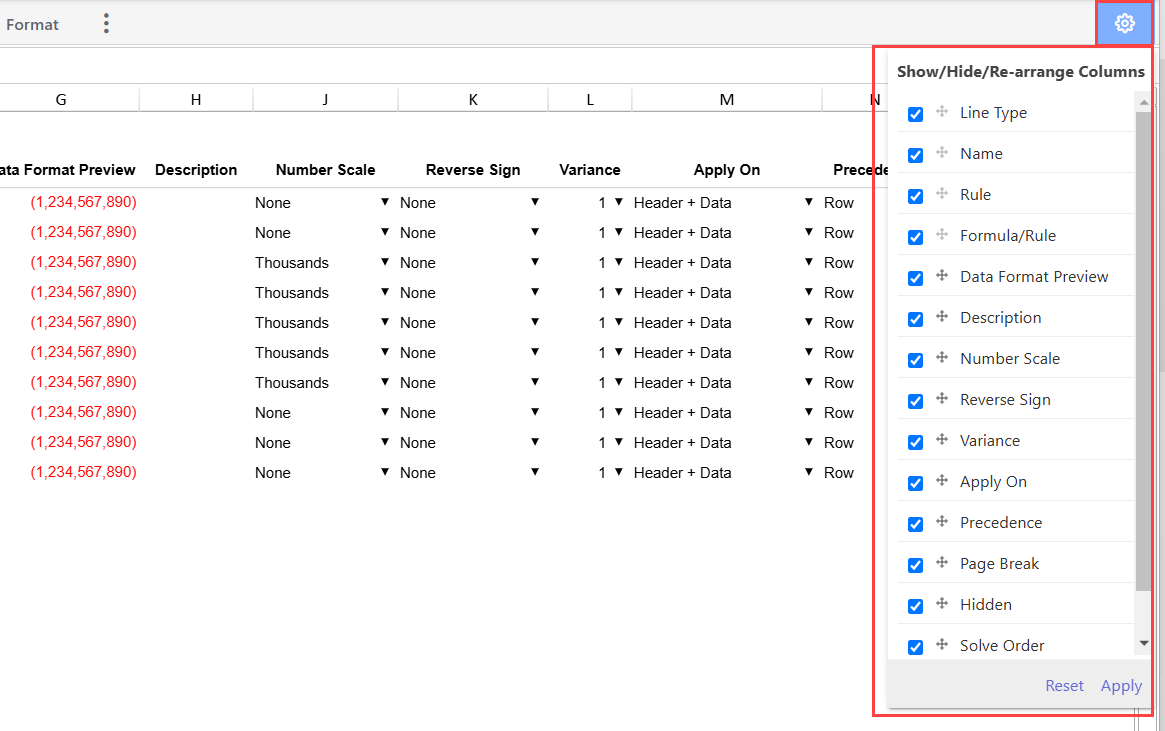Open the Format menu
This screenshot has height=731, width=1165.
click(x=32, y=24)
